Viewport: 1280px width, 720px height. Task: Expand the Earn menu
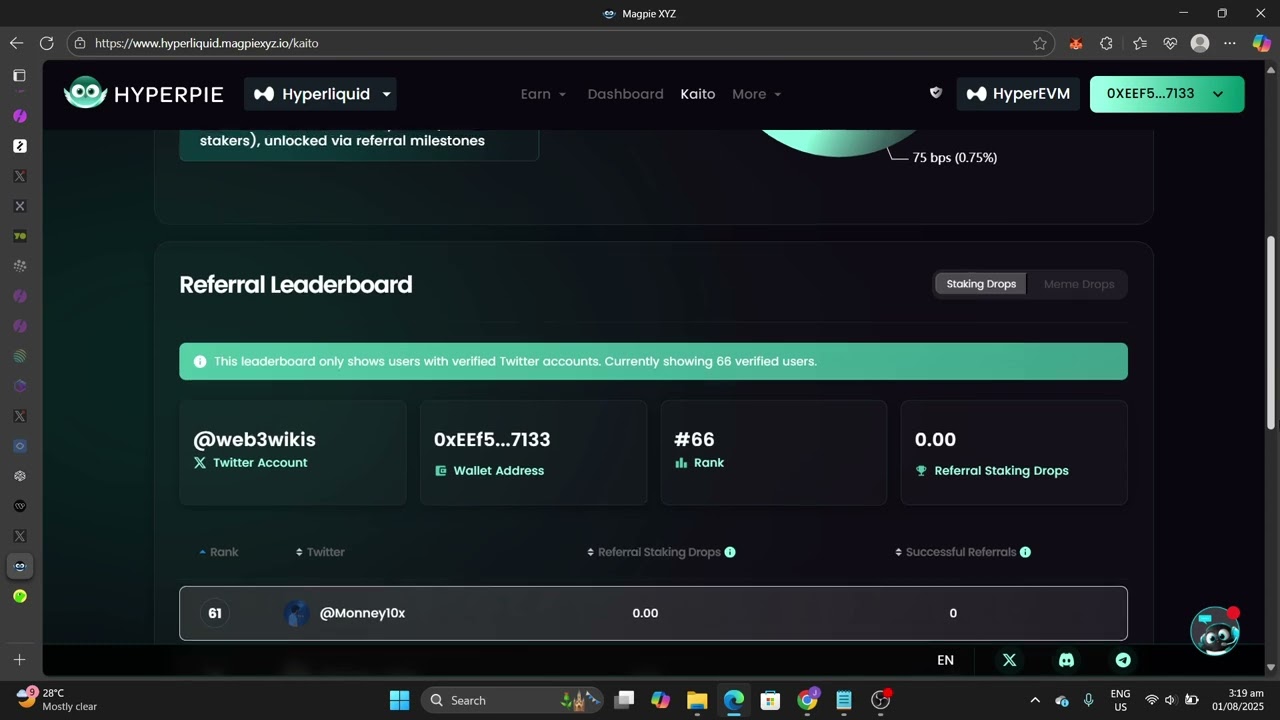[543, 94]
